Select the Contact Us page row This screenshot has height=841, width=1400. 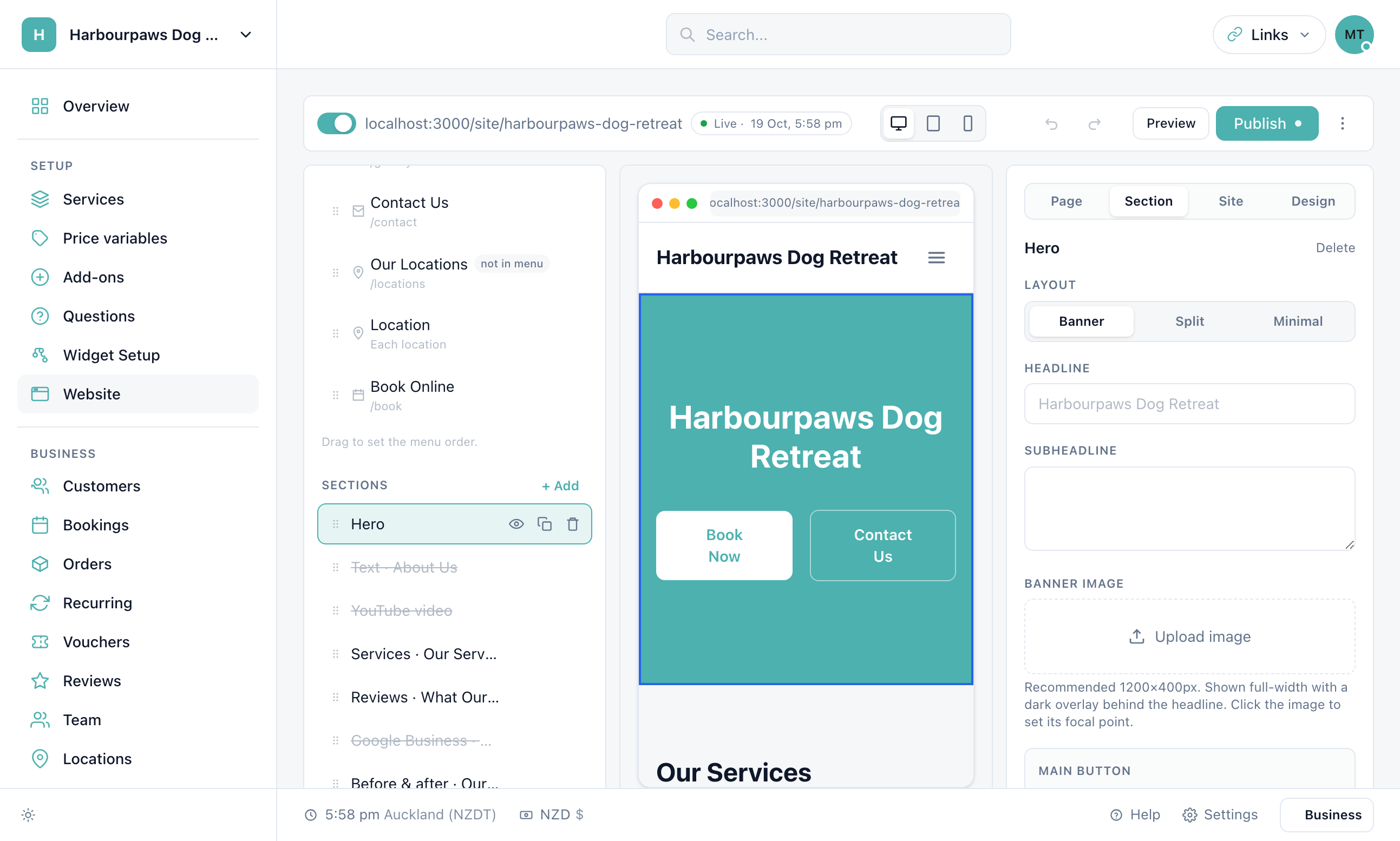455,212
